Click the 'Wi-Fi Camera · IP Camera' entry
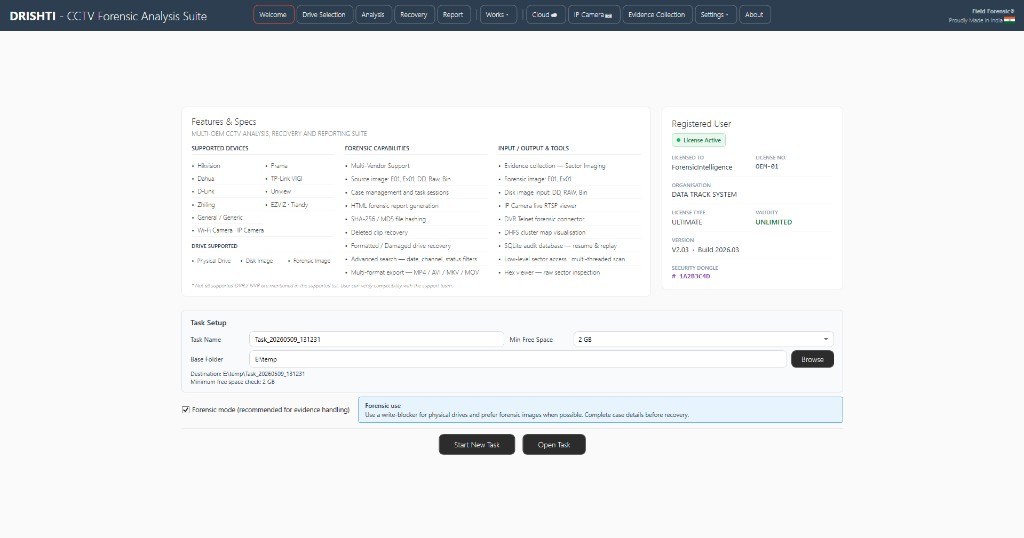The height and width of the screenshot is (538, 1024). 231,230
